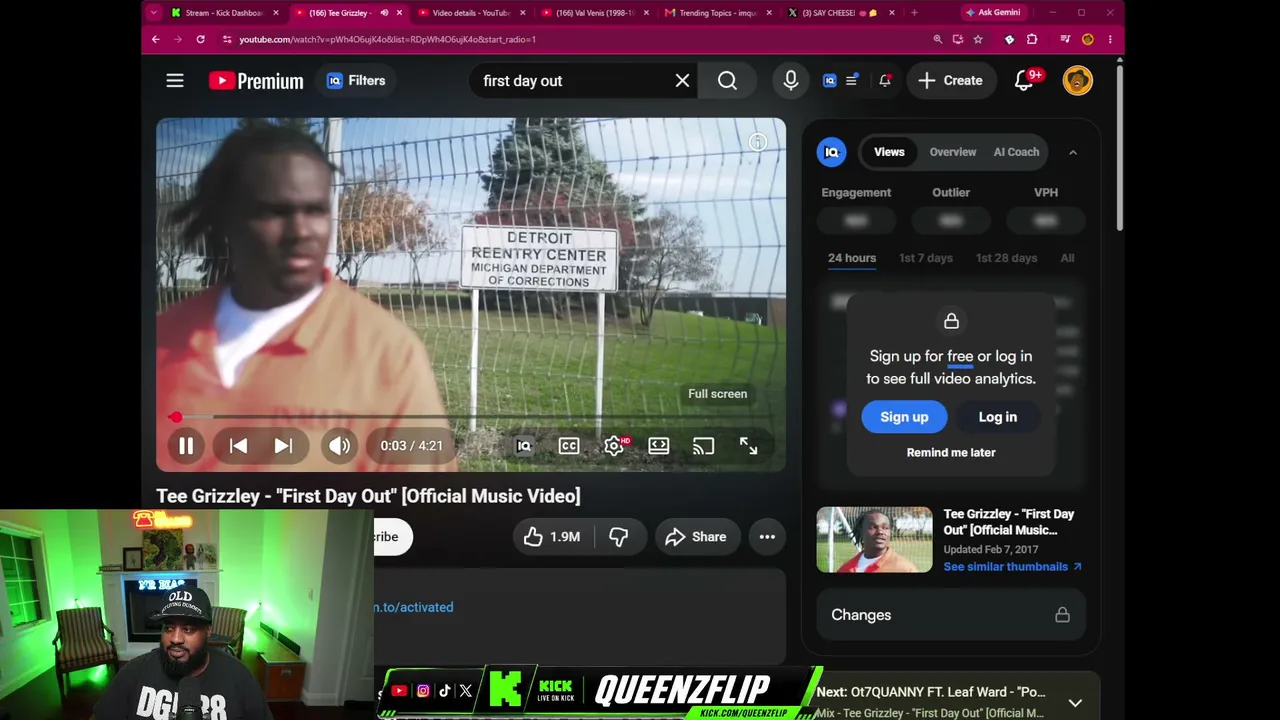Like the video with 1.9M likes
Screen dimensions: 1280x720
click(552, 537)
